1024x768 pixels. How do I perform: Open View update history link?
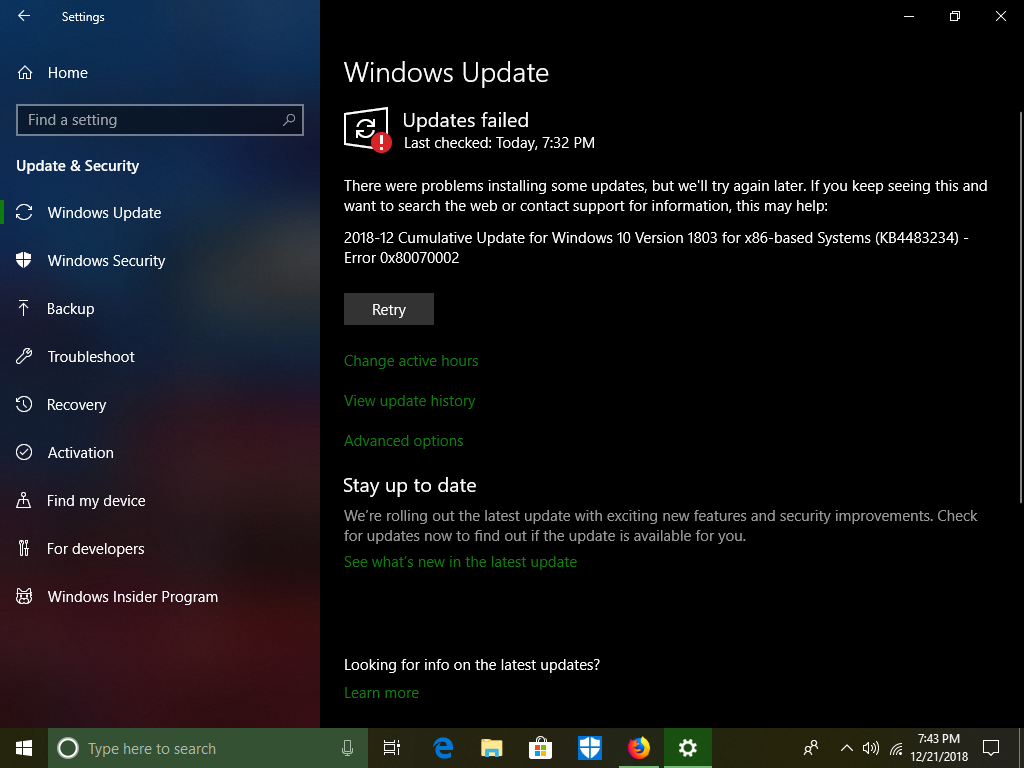(x=409, y=400)
